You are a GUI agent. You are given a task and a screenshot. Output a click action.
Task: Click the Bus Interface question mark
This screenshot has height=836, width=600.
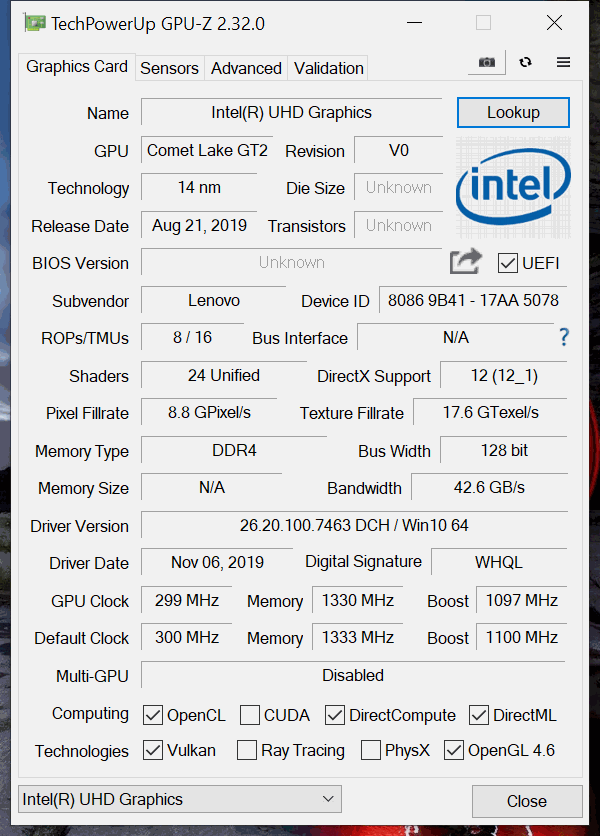tap(564, 337)
